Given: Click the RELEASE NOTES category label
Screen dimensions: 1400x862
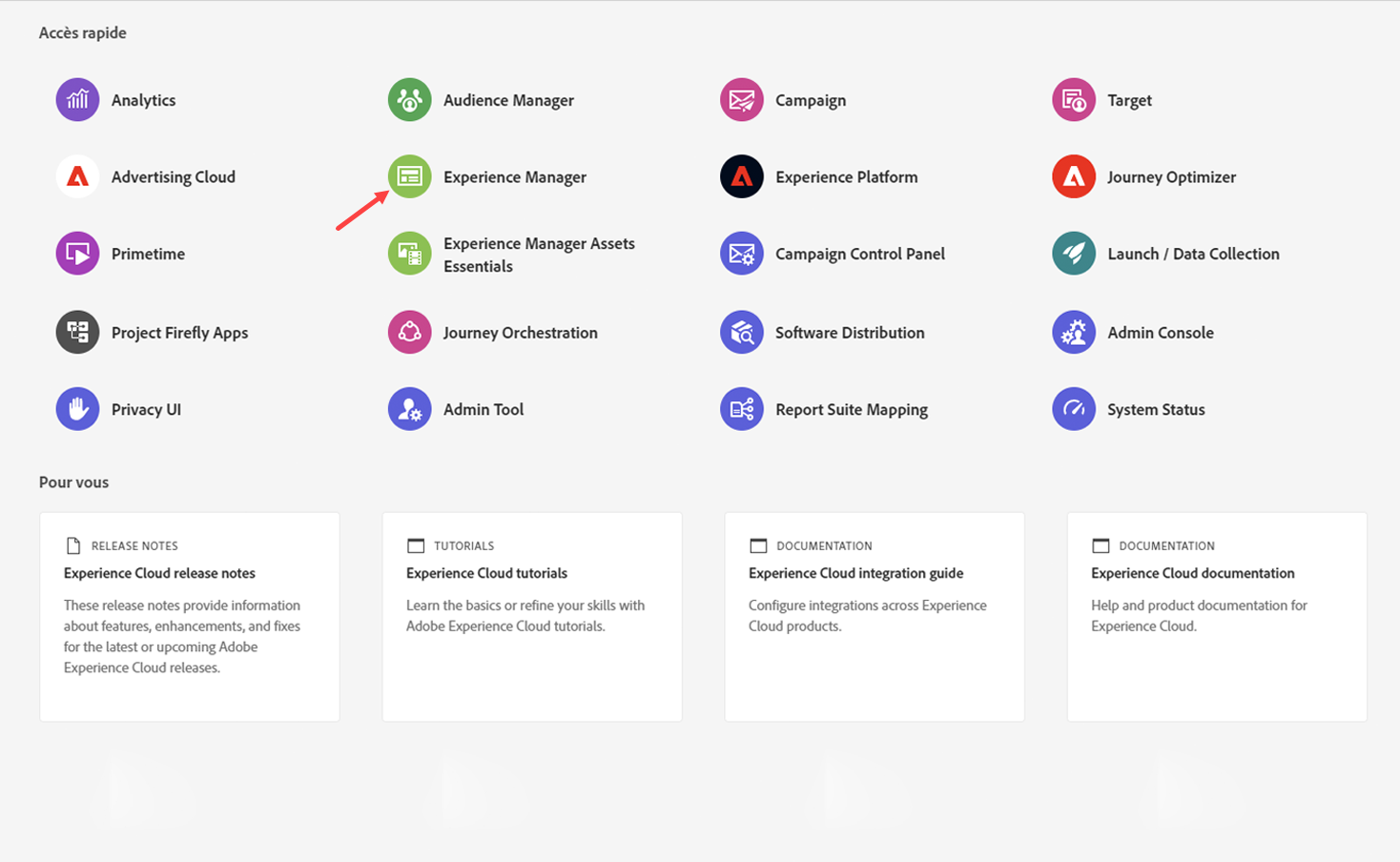Looking at the screenshot, I should (x=134, y=545).
